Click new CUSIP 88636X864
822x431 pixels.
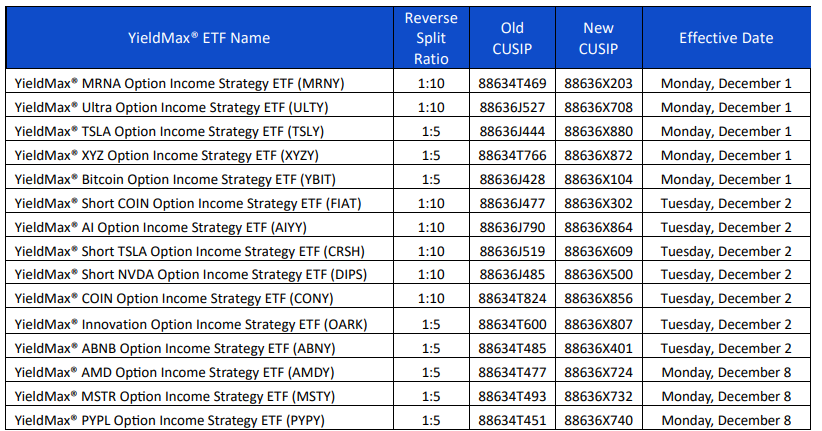coord(598,228)
